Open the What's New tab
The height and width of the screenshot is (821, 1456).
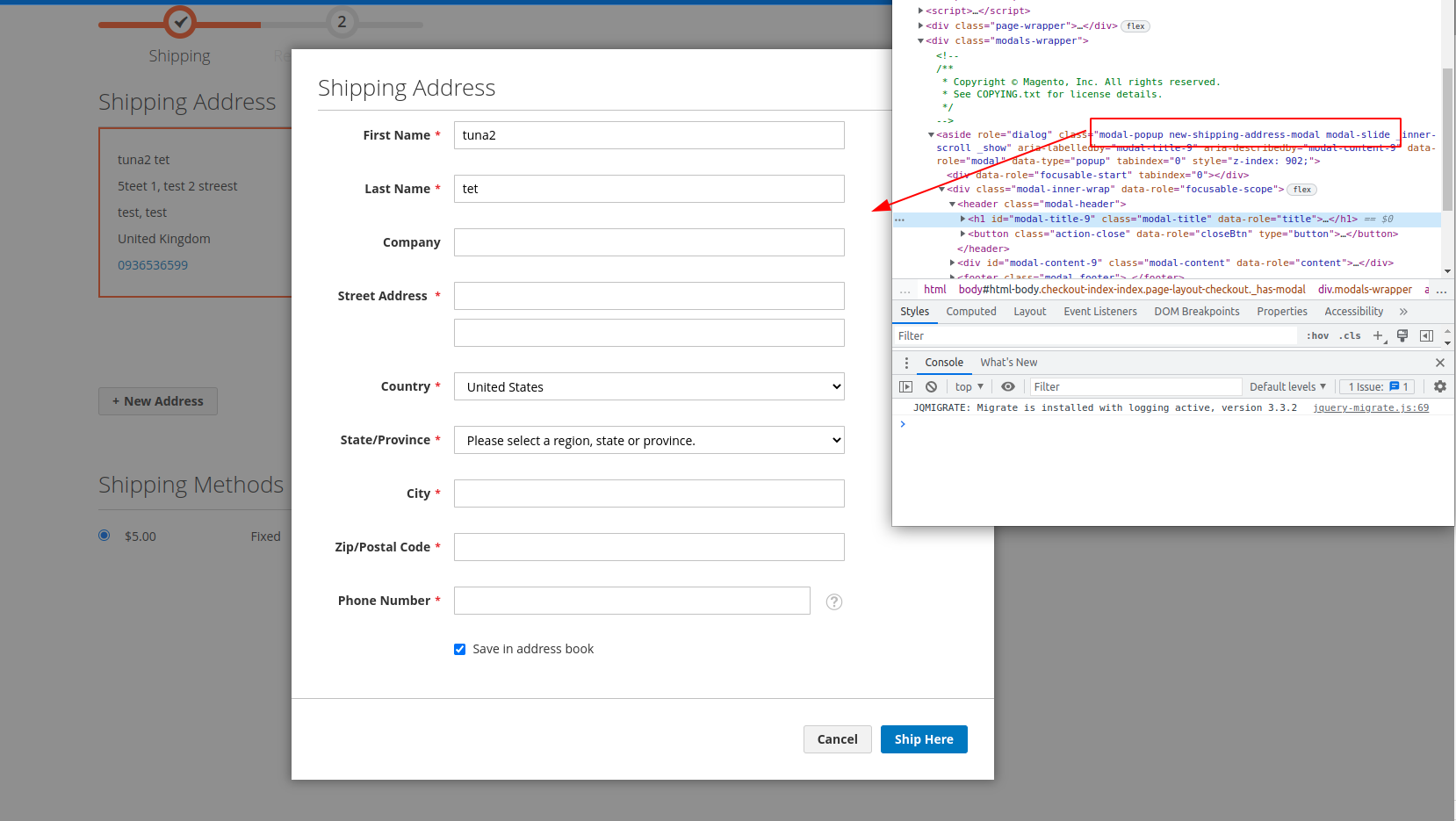tap(1007, 362)
